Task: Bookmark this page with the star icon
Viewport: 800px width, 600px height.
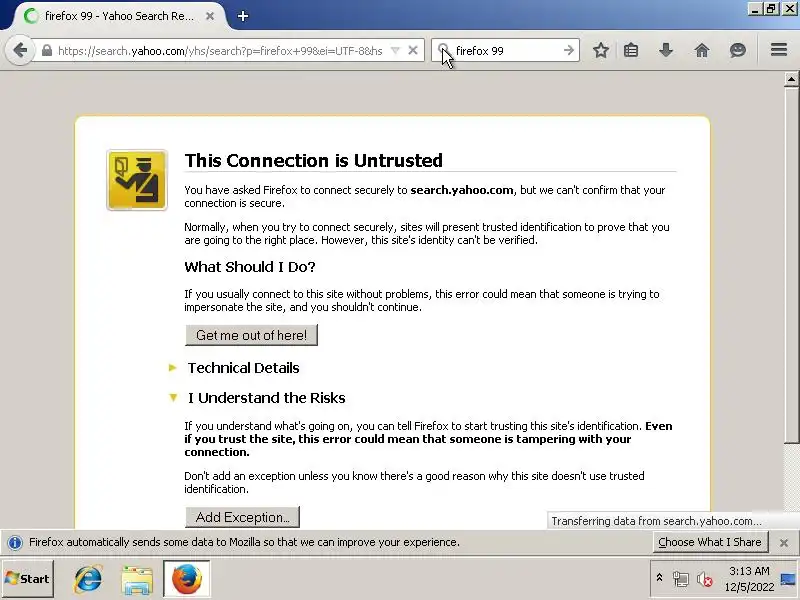Action: coord(601,50)
